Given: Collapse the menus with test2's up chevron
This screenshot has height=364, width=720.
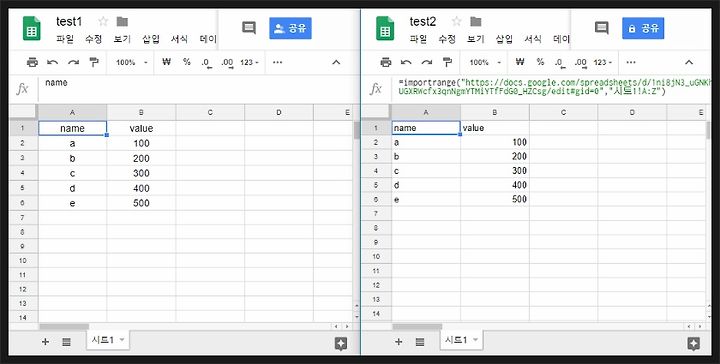Looking at the screenshot, I should click(x=689, y=62).
